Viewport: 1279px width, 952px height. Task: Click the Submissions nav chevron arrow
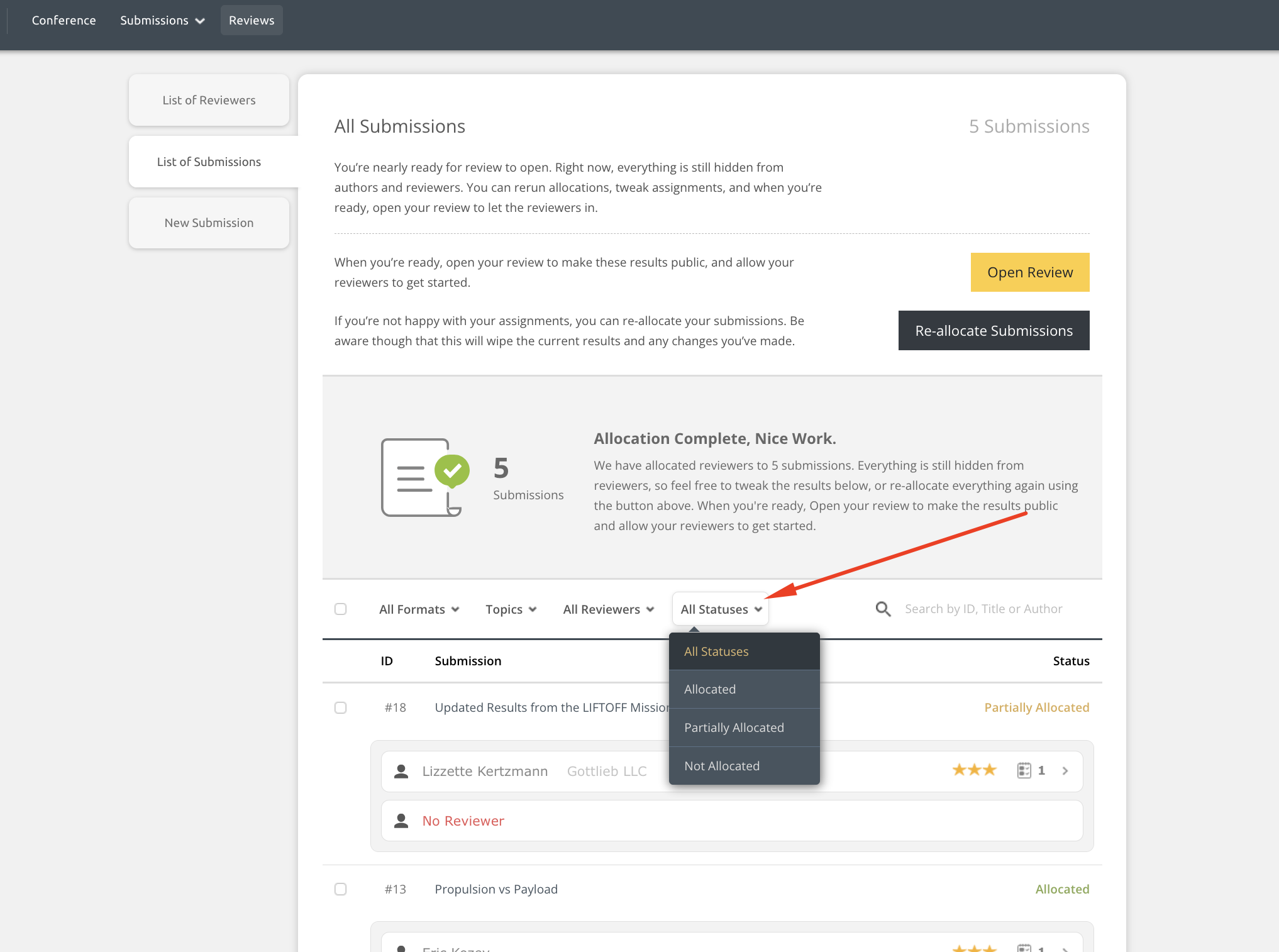point(201,21)
